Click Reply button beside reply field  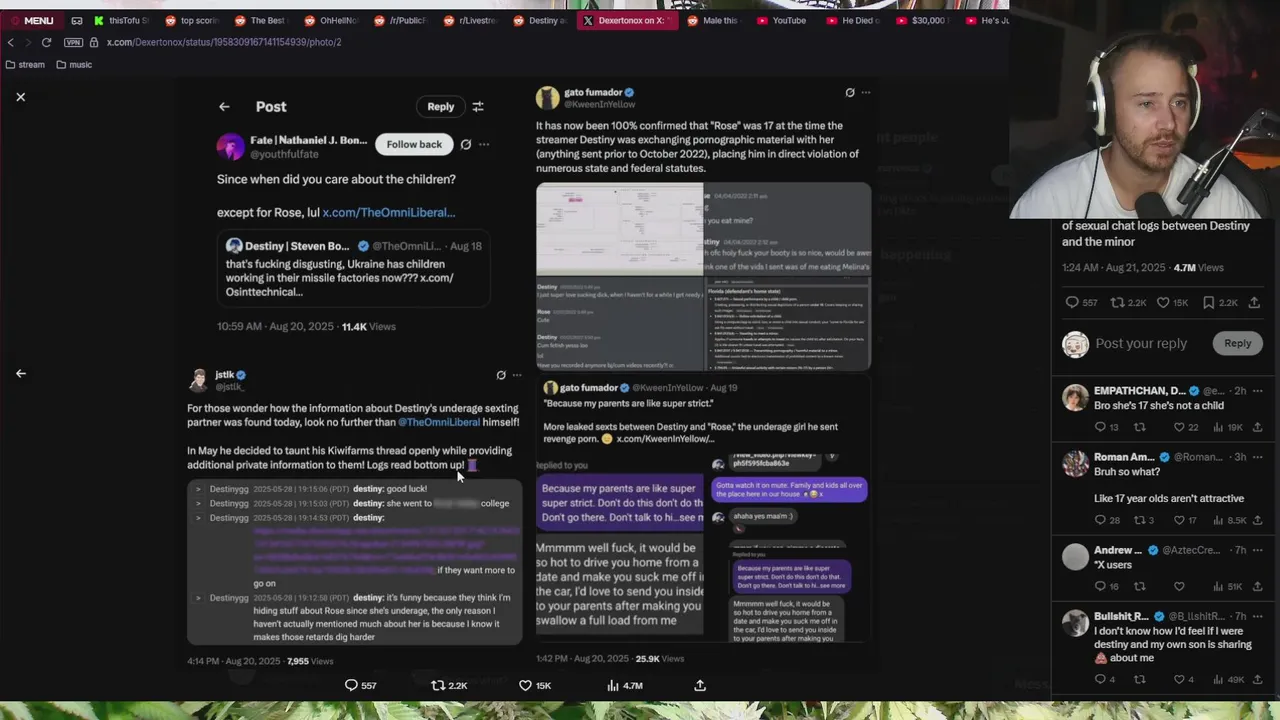click(1237, 343)
